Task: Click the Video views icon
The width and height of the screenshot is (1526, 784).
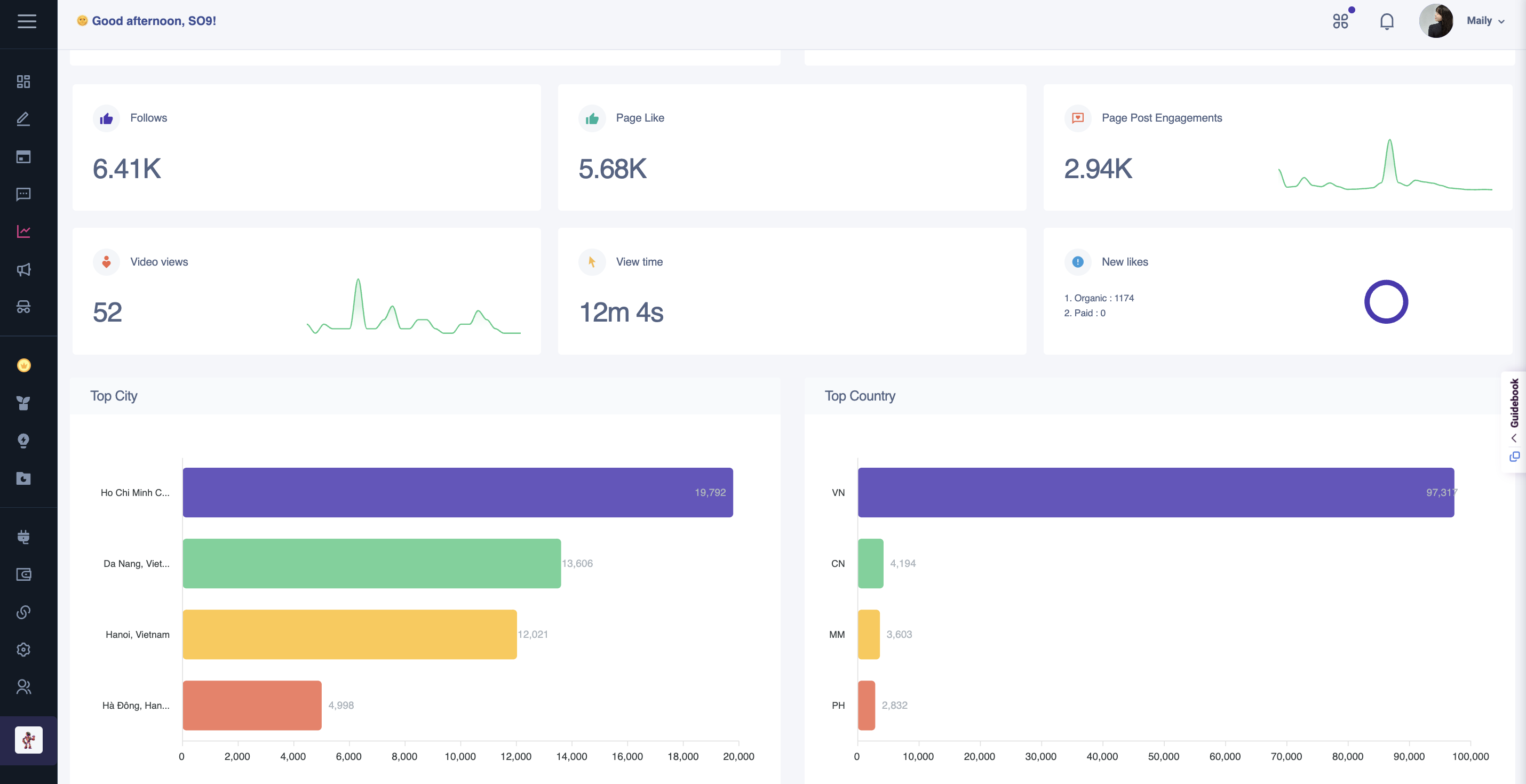Action: [107, 262]
